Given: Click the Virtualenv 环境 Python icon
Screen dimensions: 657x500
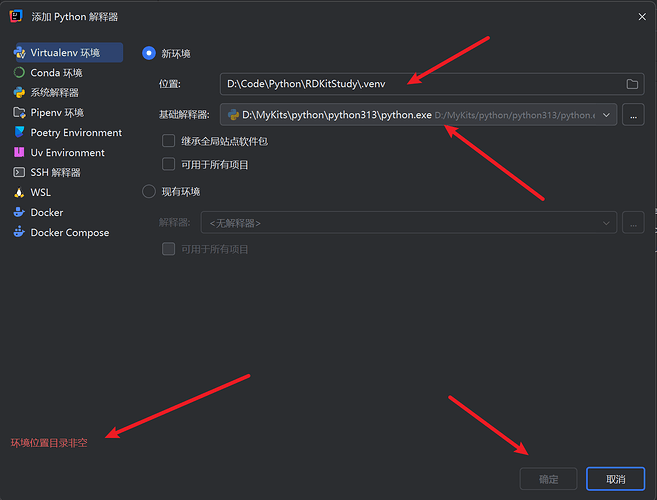Looking at the screenshot, I should coord(19,53).
